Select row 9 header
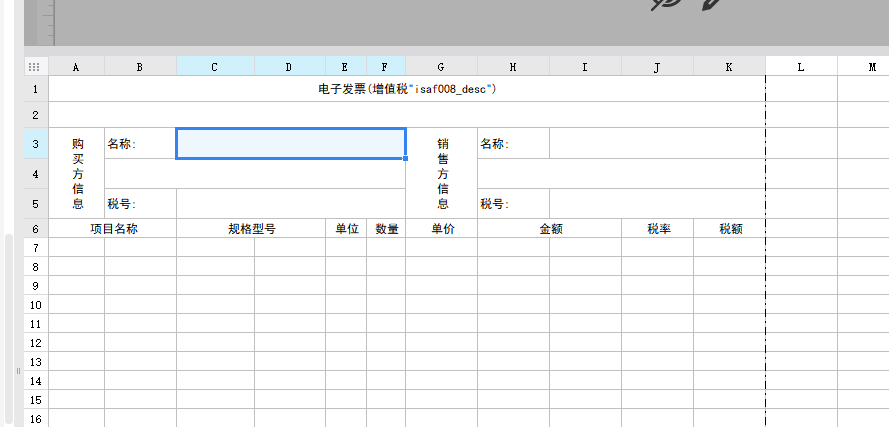 (36, 286)
